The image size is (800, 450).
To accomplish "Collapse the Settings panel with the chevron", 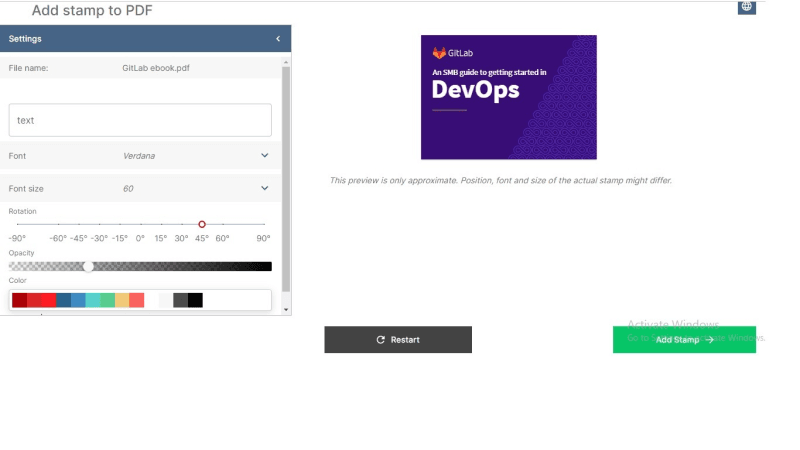I will pos(278,39).
